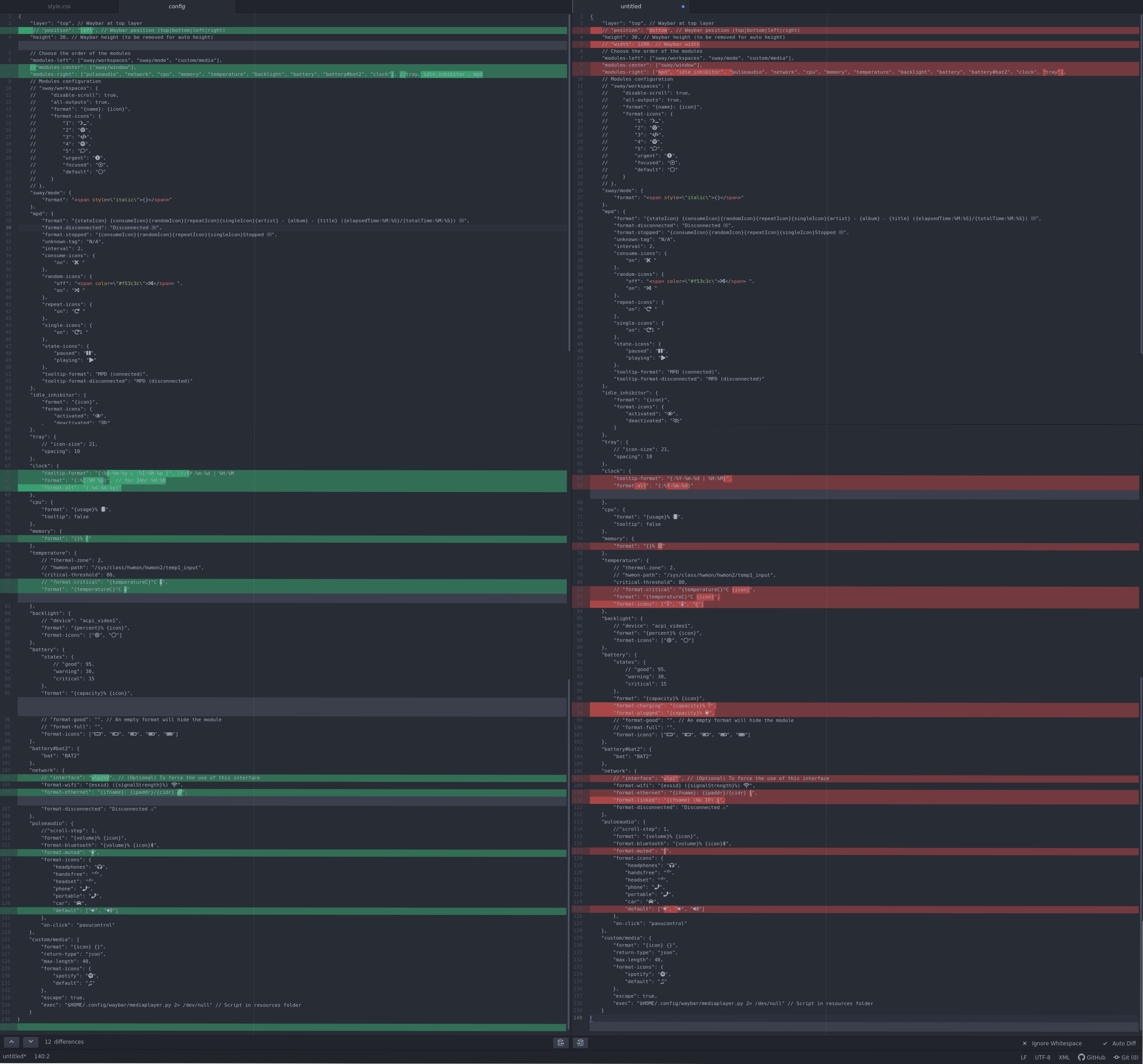Image resolution: width=1143 pixels, height=1064 pixels.
Task: Click the red "format-plugged" line in the right pane
Action: tap(864, 713)
